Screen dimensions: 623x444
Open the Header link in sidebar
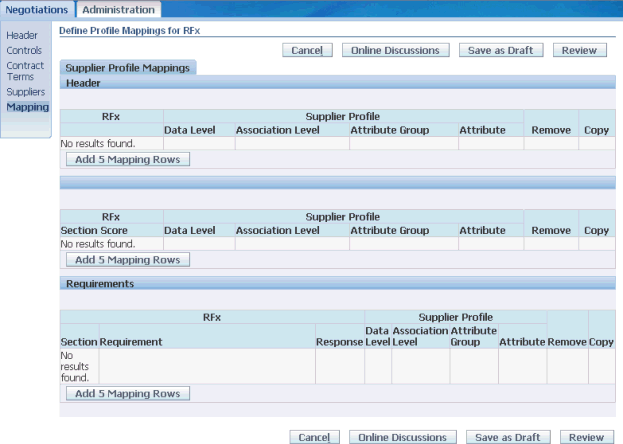[x=22, y=35]
